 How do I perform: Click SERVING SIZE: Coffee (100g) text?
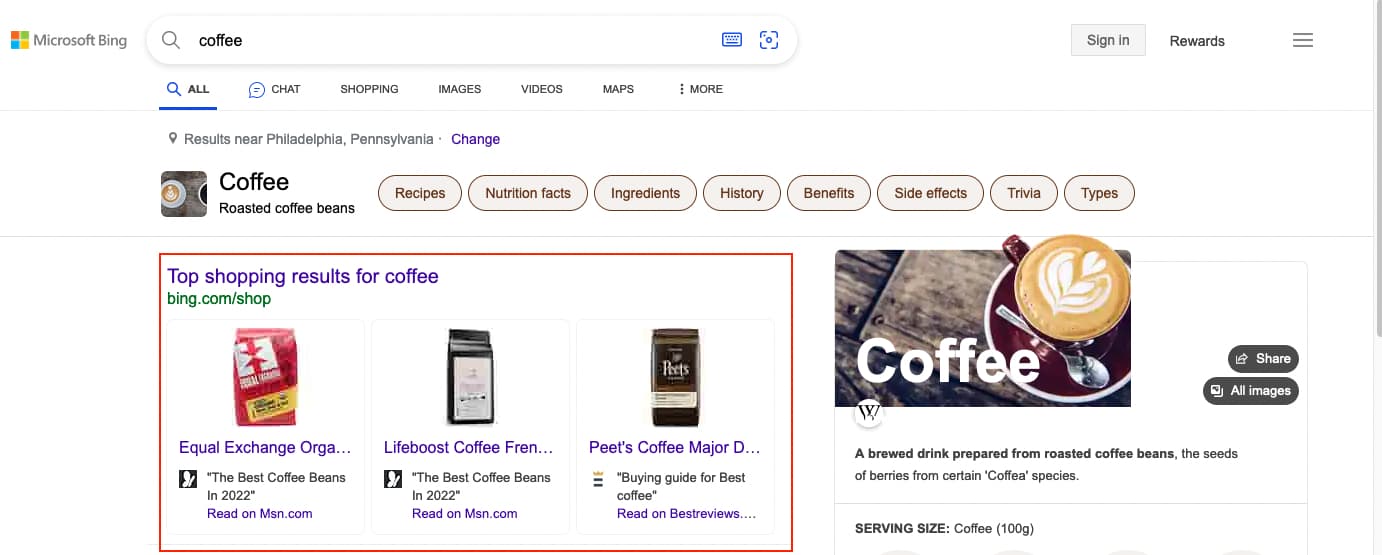click(944, 528)
